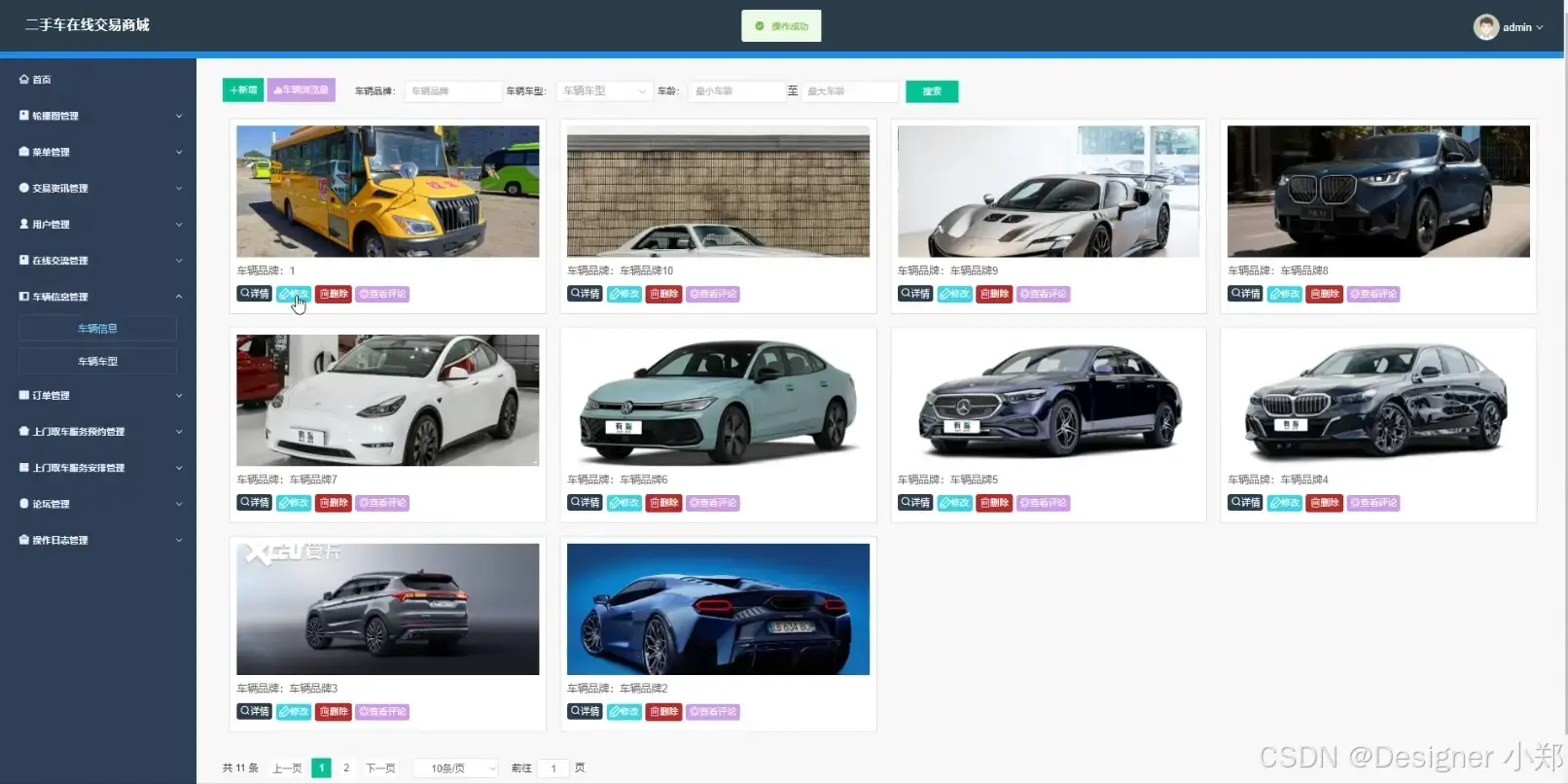Viewport: 1568px width, 784px height.
Task: Open the admin user dropdown arrow
Action: pyautogui.click(x=1540, y=27)
